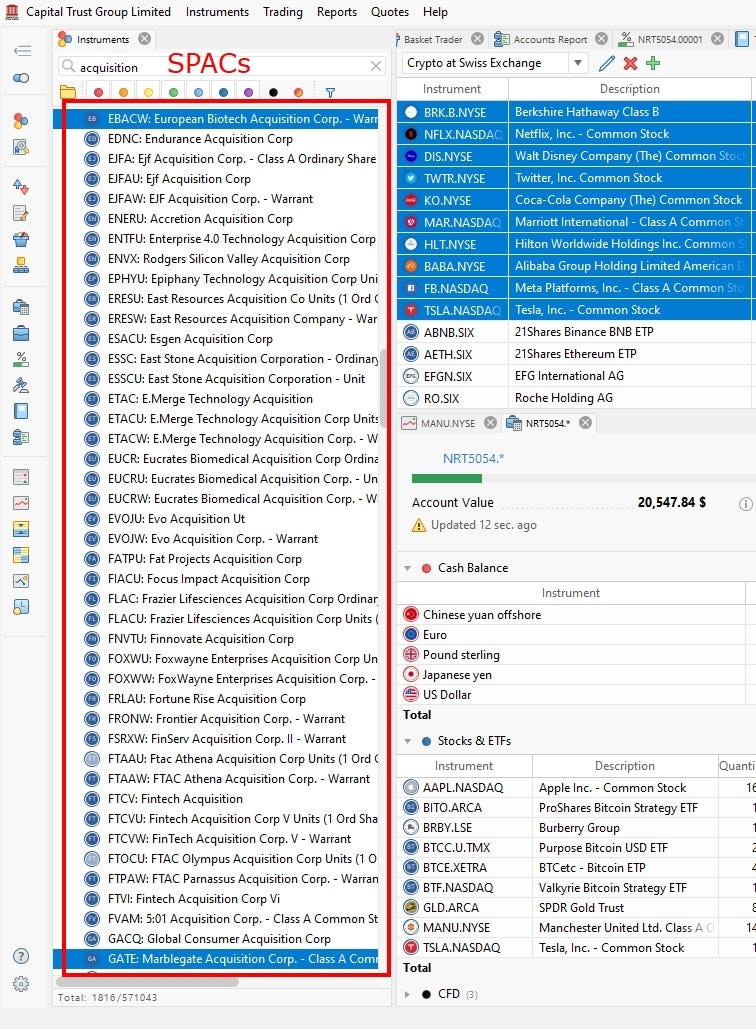This screenshot has width=756, height=1029.
Task: Add new basket with green plus icon
Action: coord(653,63)
